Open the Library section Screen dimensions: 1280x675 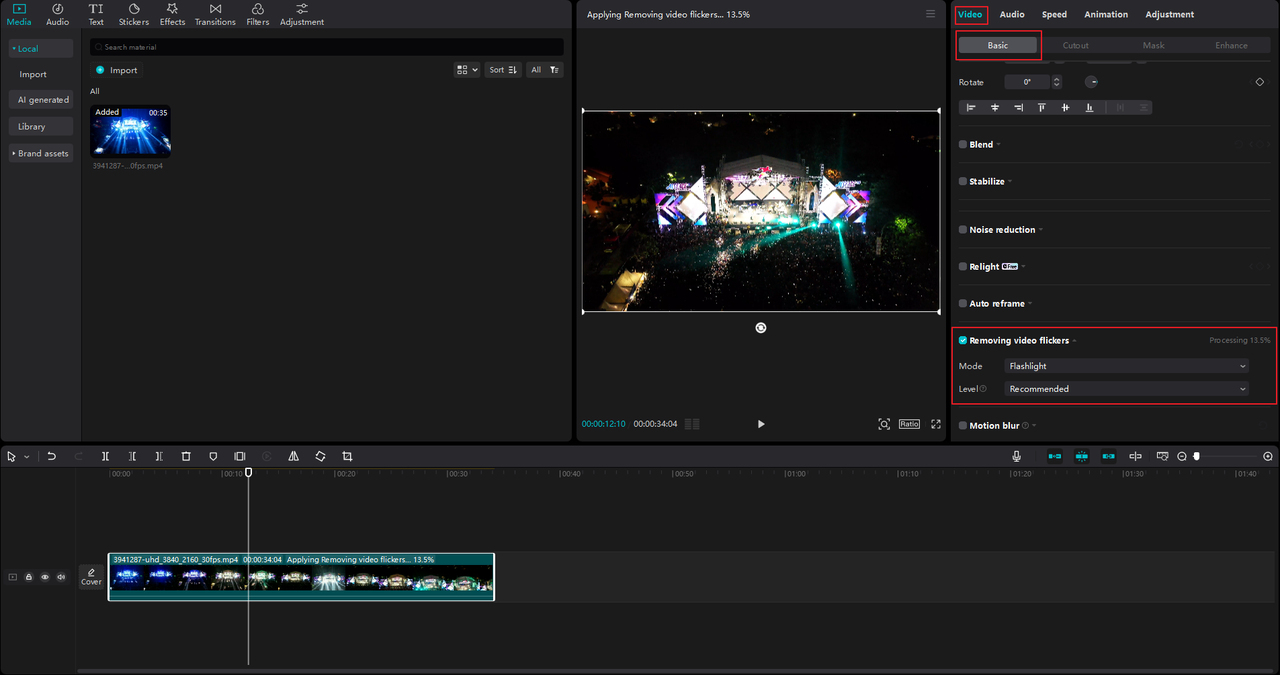pos(41,126)
